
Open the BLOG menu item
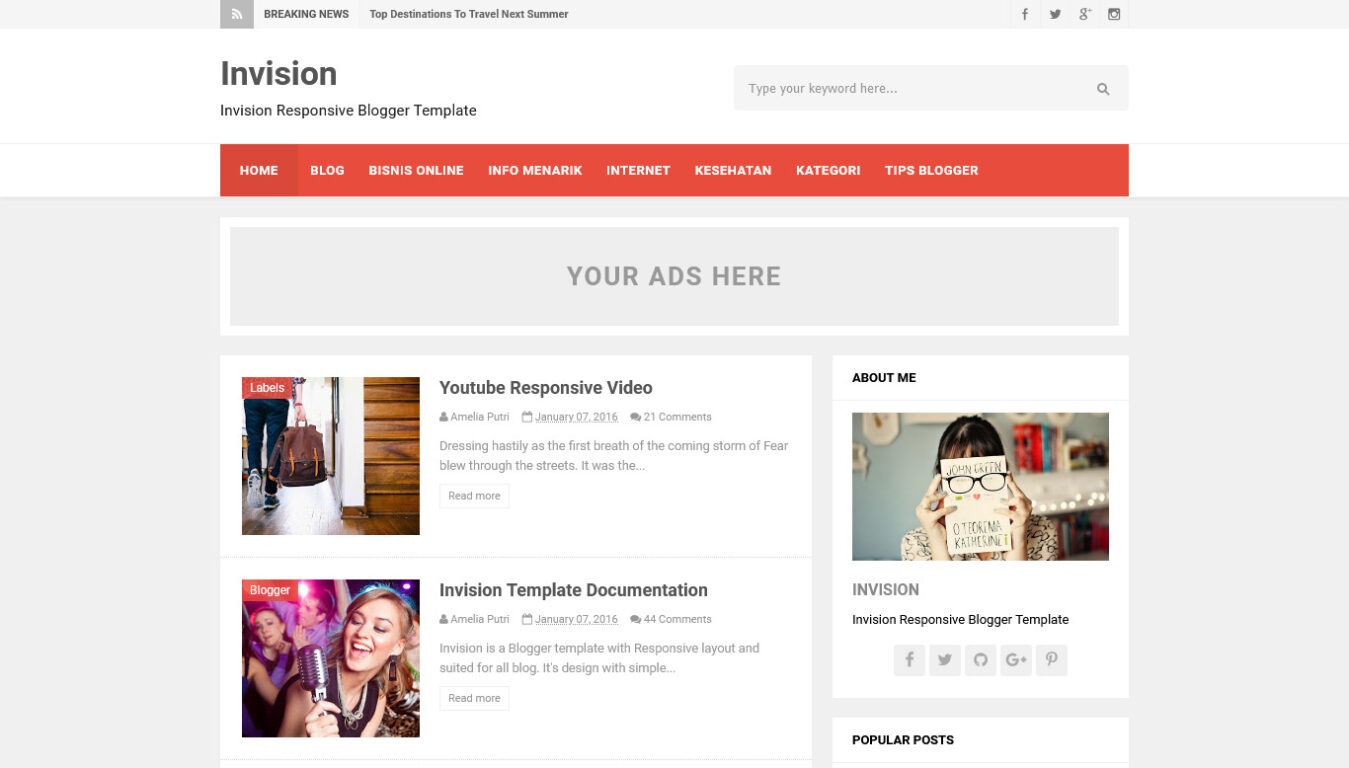pos(327,170)
